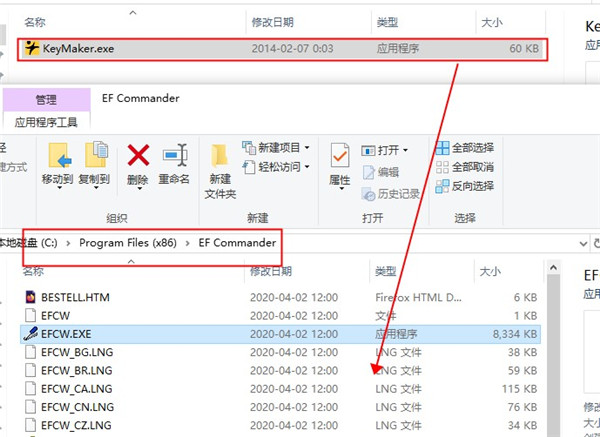Viewport: 600px width, 437px height.
Task: Open address bar history dropdown arrow
Action: pyautogui.click(x=584, y=243)
